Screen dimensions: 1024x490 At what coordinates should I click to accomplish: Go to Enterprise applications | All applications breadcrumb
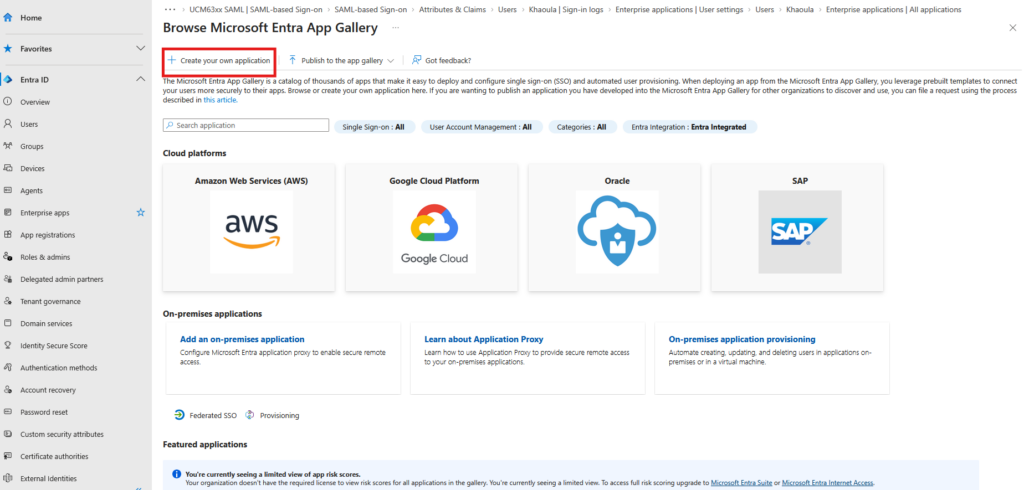[x=893, y=10]
